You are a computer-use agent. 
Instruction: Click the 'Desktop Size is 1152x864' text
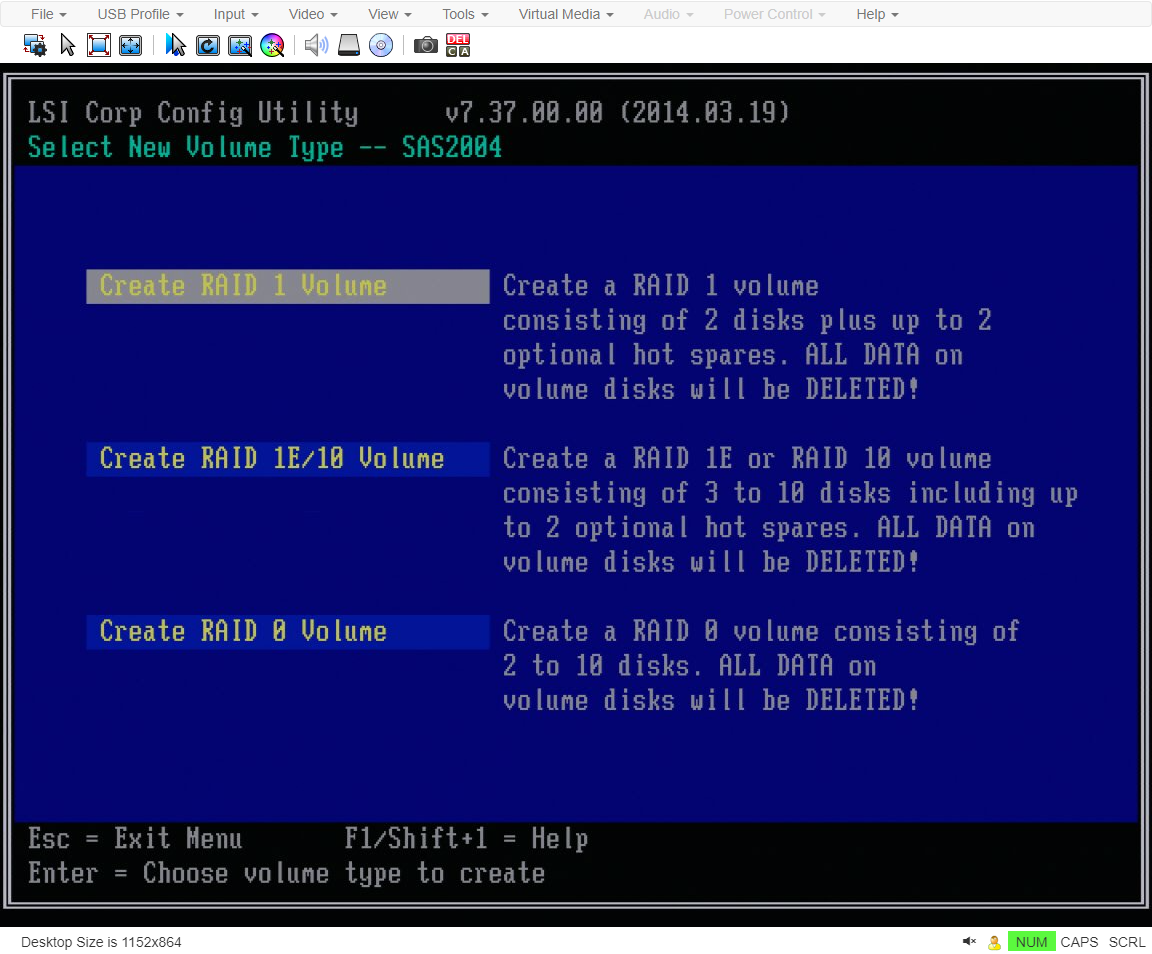click(x=101, y=942)
